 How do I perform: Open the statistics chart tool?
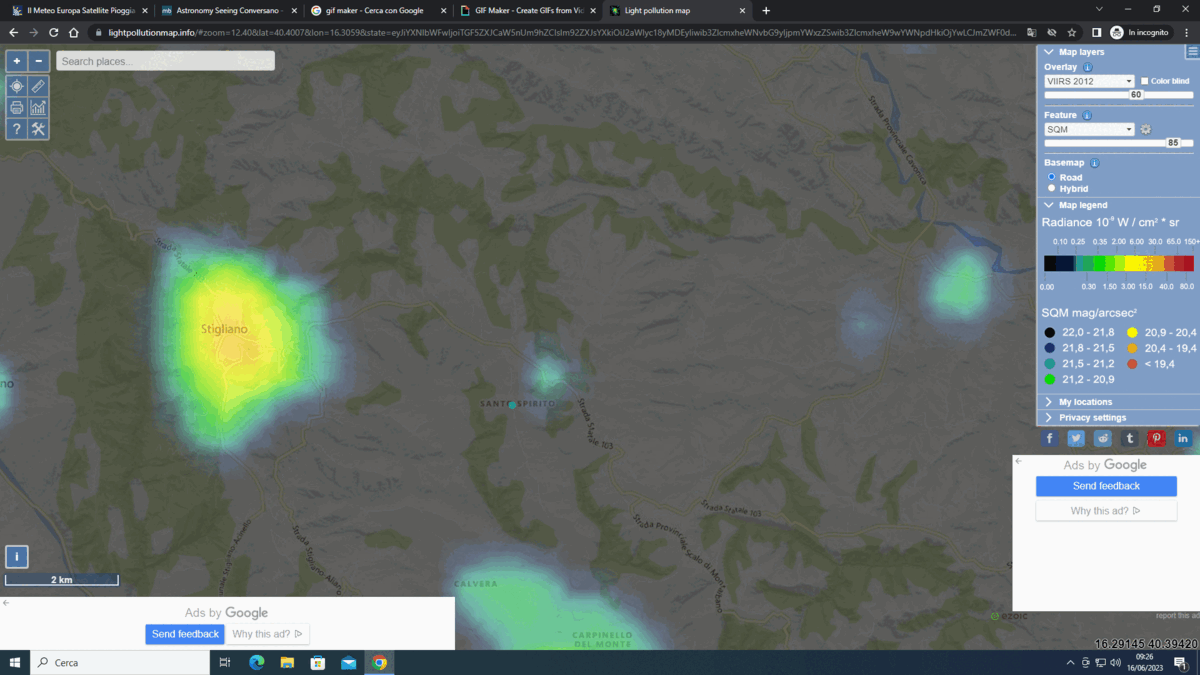click(x=38, y=108)
